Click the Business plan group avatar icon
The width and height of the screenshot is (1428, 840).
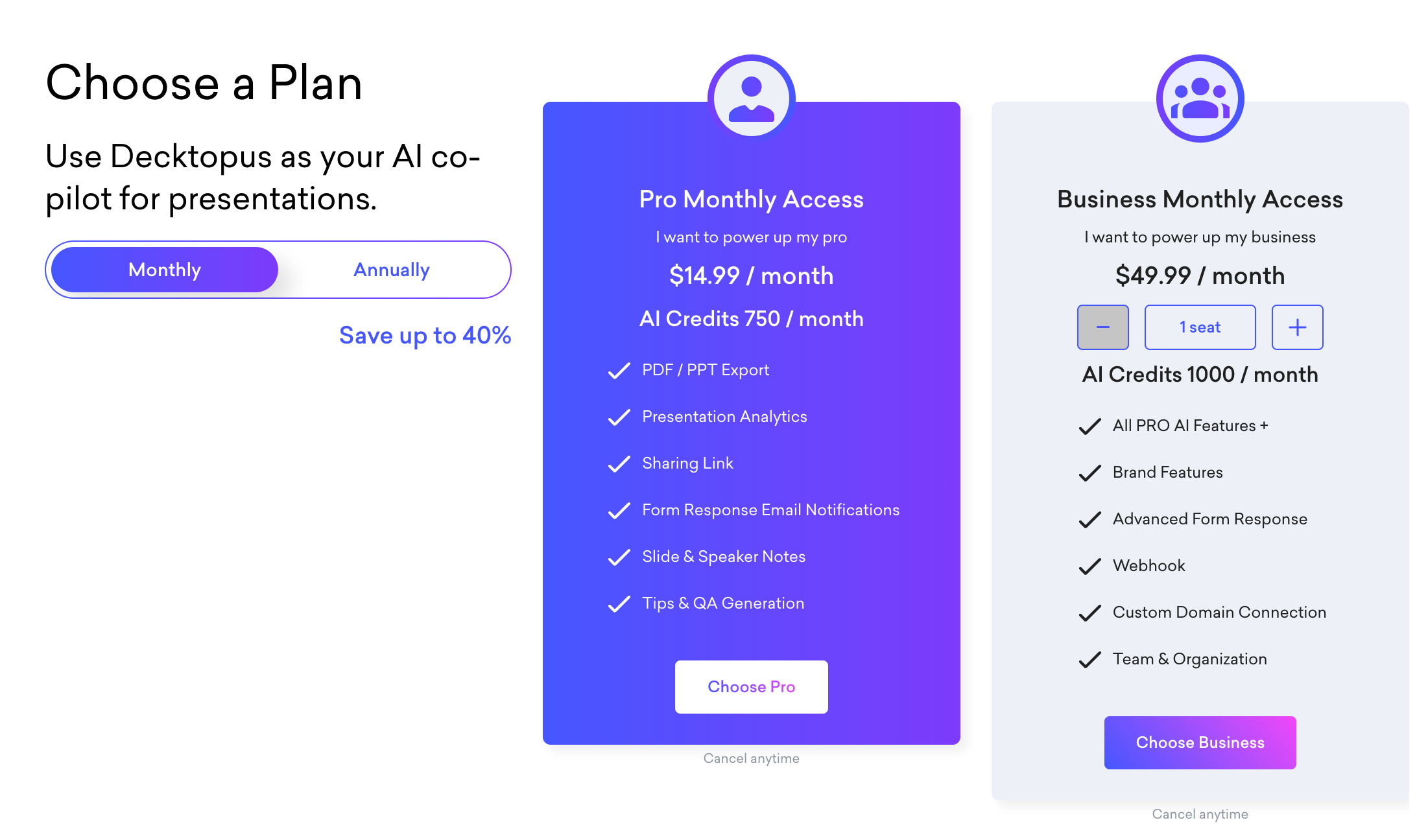(x=1200, y=99)
